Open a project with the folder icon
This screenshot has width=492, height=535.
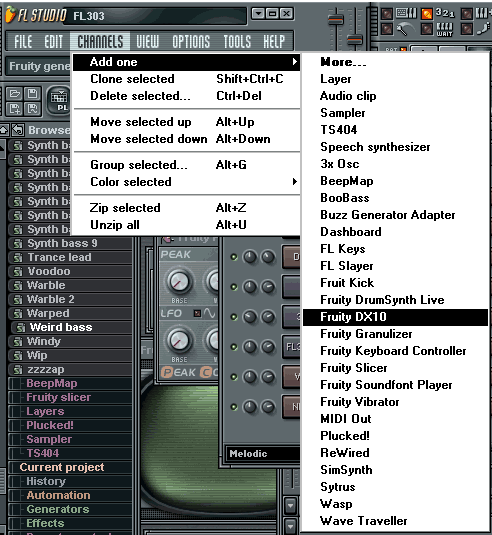coord(15,93)
